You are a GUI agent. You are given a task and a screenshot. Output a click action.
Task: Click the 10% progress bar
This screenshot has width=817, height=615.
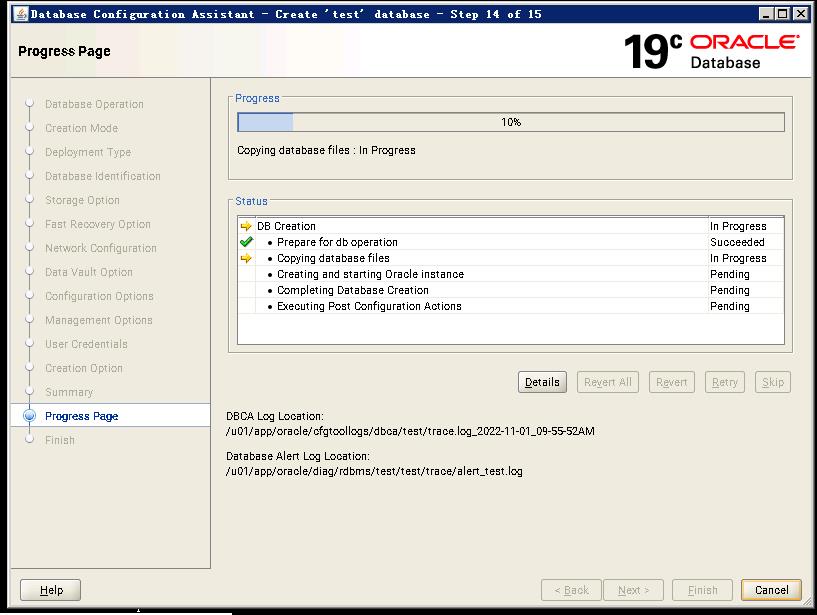[x=511, y=122]
